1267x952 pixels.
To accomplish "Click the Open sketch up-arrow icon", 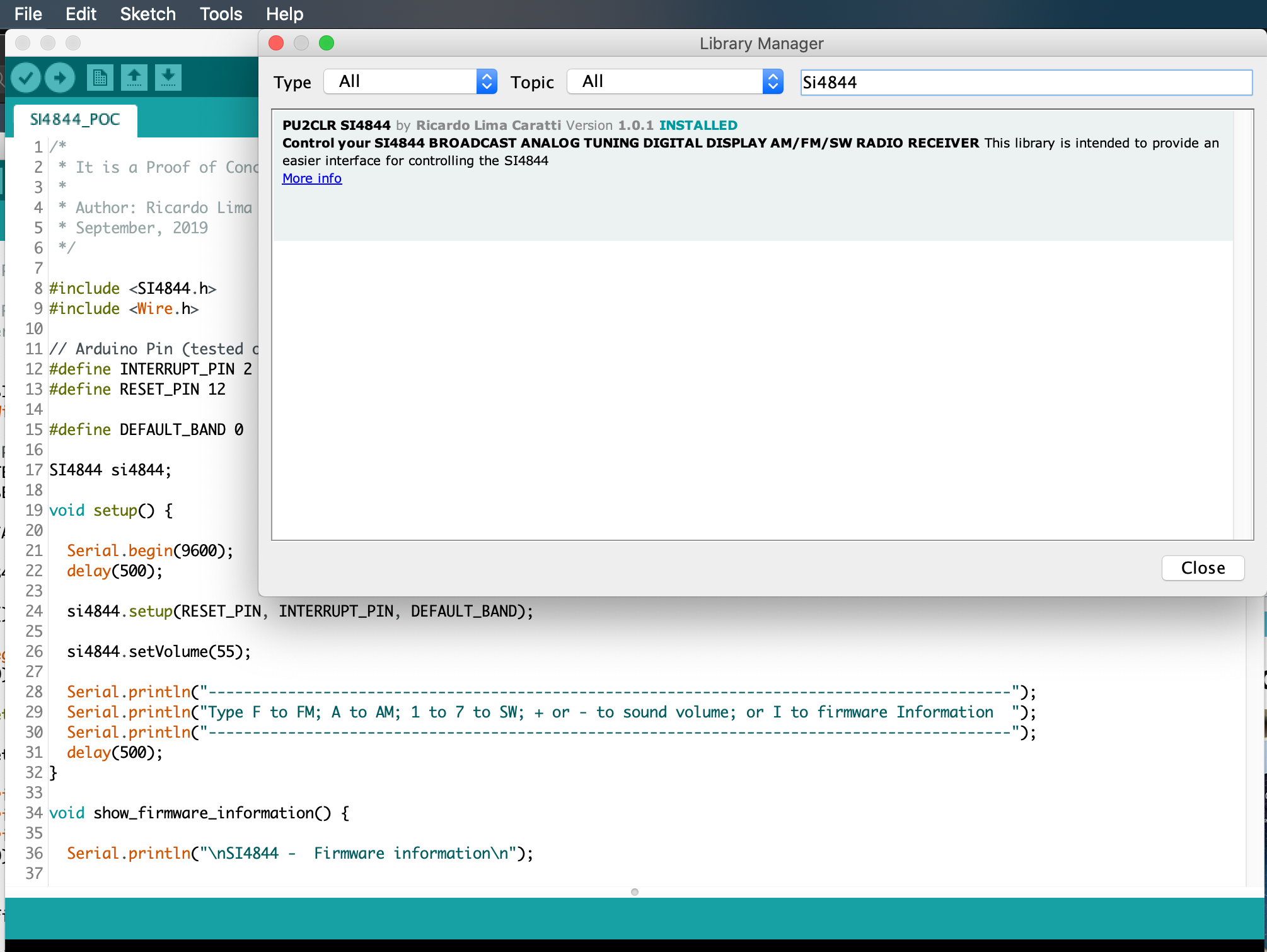I will [x=134, y=78].
